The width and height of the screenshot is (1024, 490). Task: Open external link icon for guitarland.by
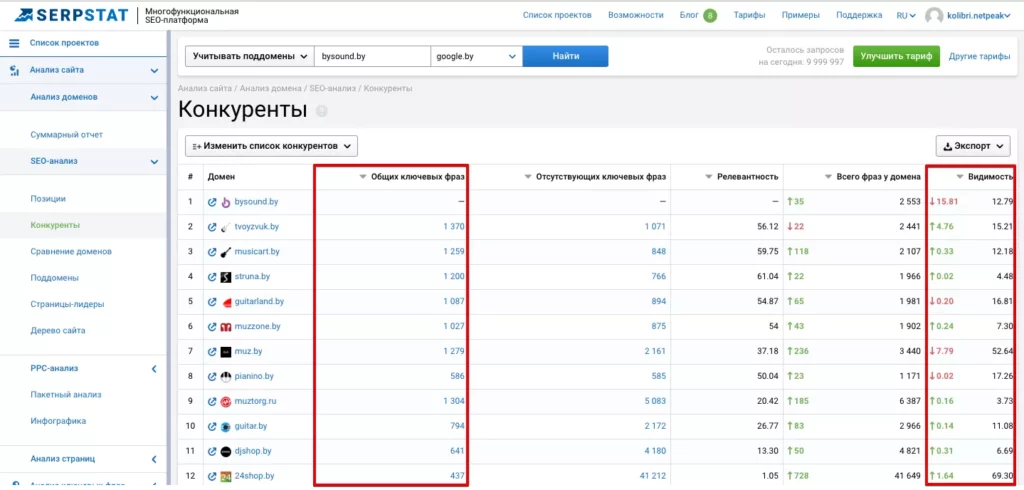click(212, 302)
